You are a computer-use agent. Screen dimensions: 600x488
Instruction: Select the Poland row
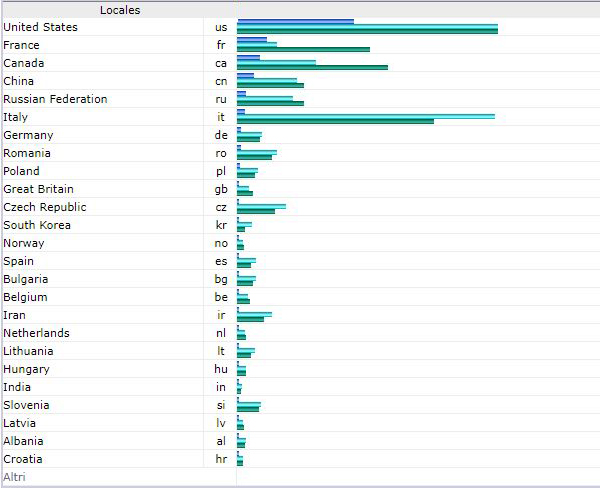tap(300, 171)
